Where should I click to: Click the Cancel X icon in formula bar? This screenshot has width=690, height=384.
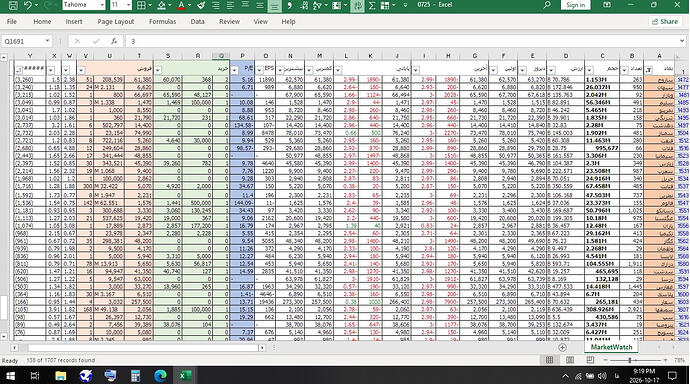click(x=77, y=41)
